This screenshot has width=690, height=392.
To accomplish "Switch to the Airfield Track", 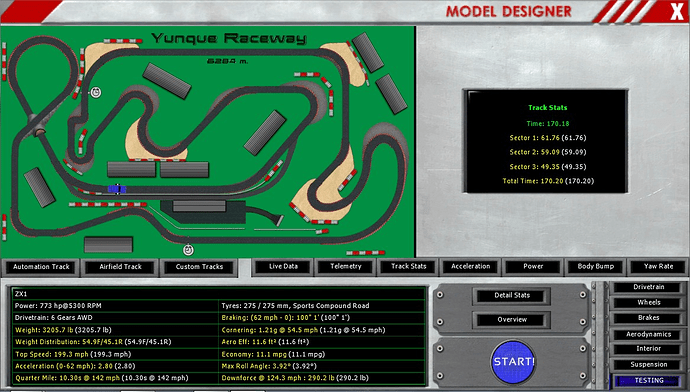I will [x=120, y=267].
